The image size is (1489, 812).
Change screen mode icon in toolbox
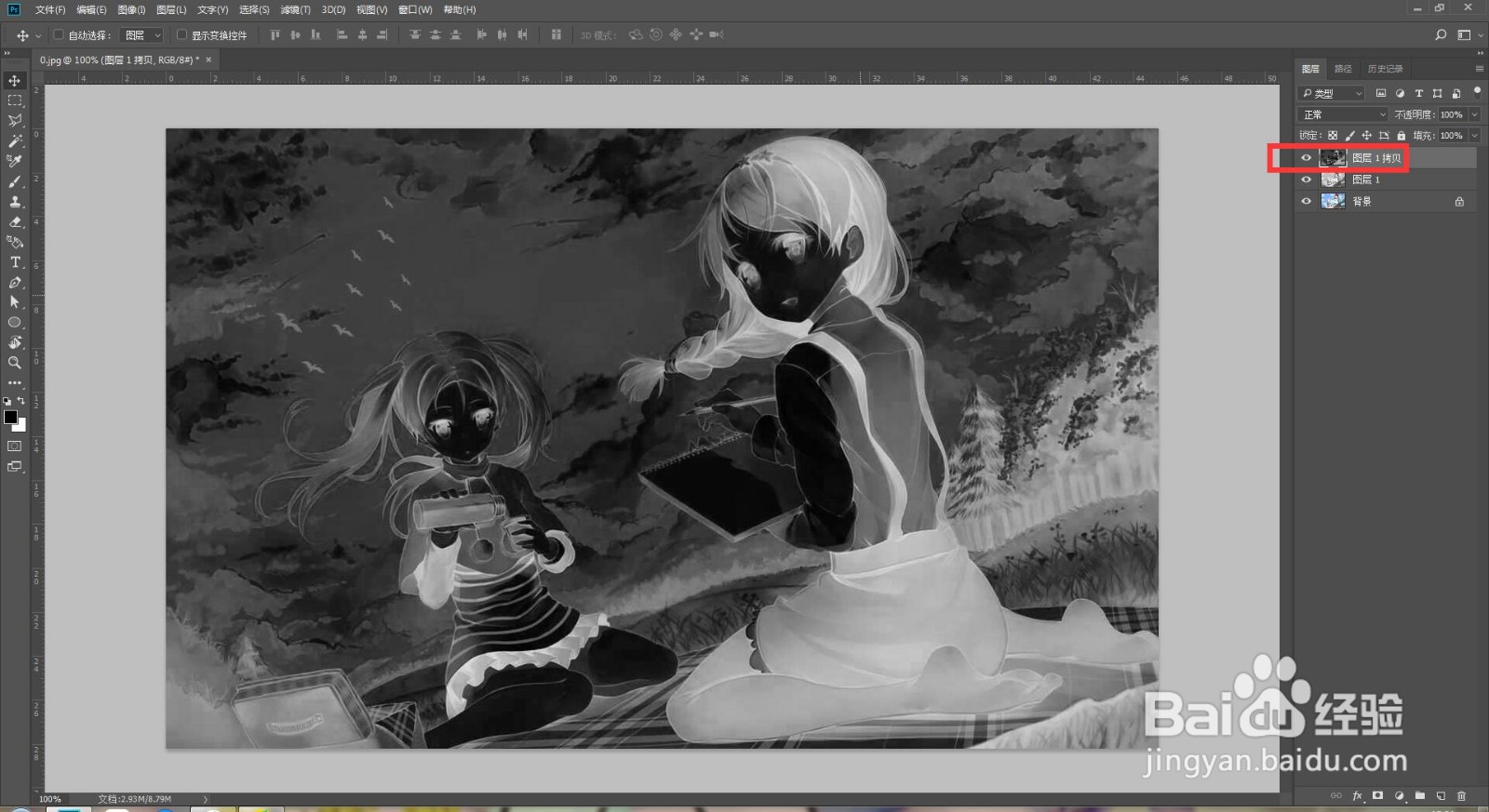tap(15, 467)
